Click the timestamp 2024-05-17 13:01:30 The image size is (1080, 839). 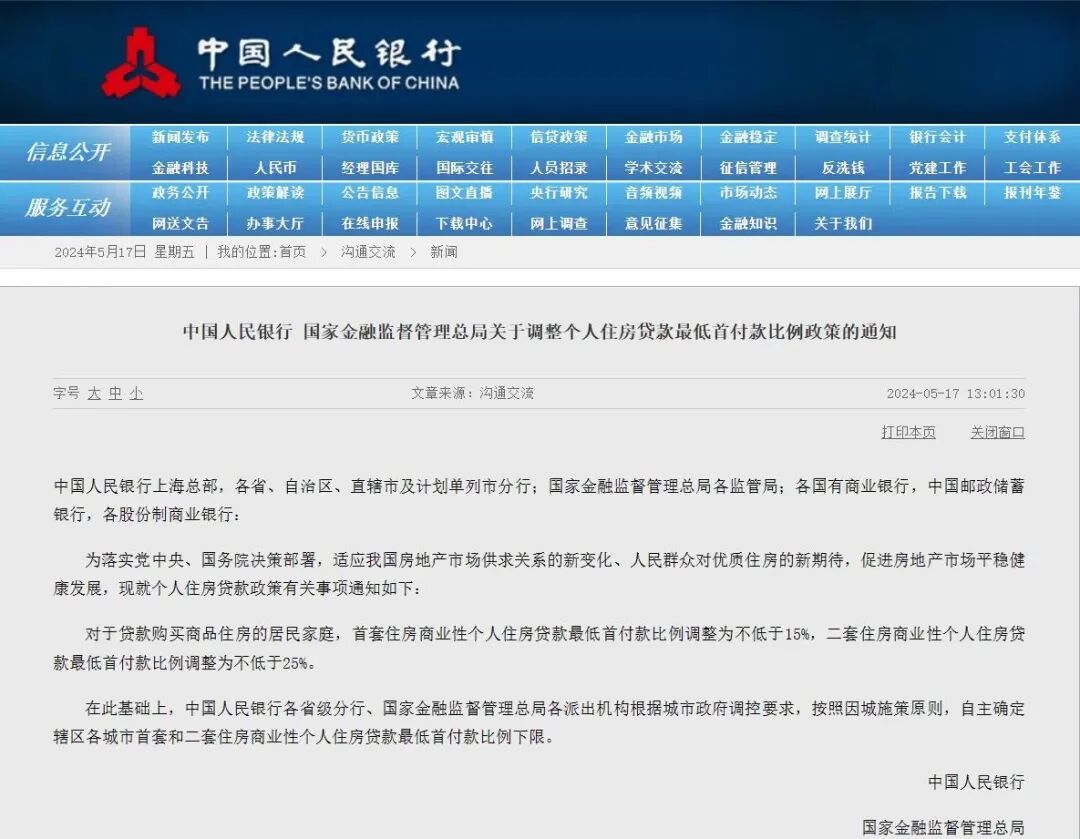click(x=955, y=393)
